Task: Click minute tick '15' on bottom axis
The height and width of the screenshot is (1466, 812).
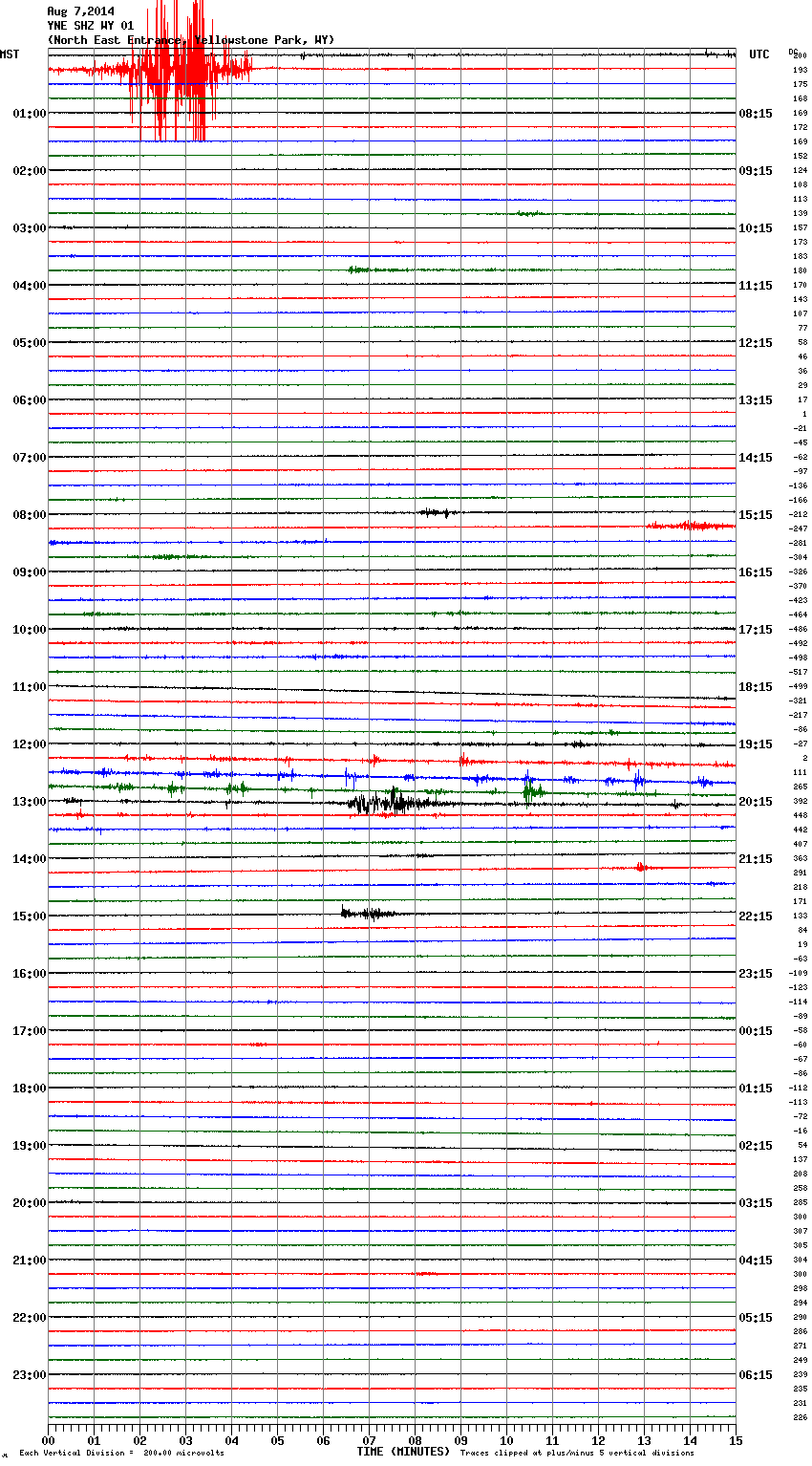Action: tap(736, 1440)
